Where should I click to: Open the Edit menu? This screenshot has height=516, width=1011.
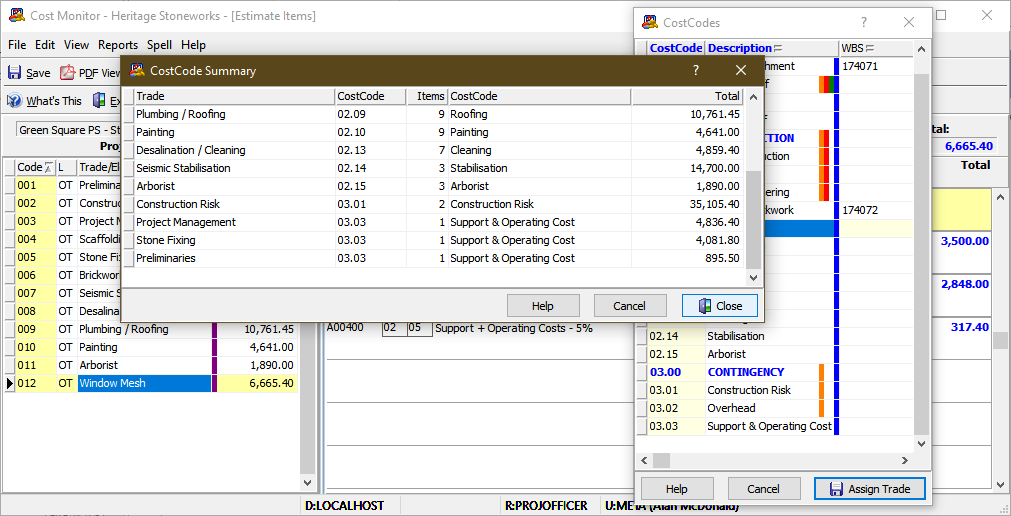point(45,45)
